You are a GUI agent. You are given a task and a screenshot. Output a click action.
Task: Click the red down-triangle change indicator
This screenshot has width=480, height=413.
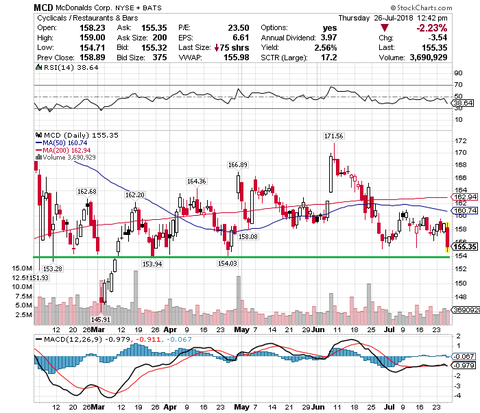tap(385, 28)
